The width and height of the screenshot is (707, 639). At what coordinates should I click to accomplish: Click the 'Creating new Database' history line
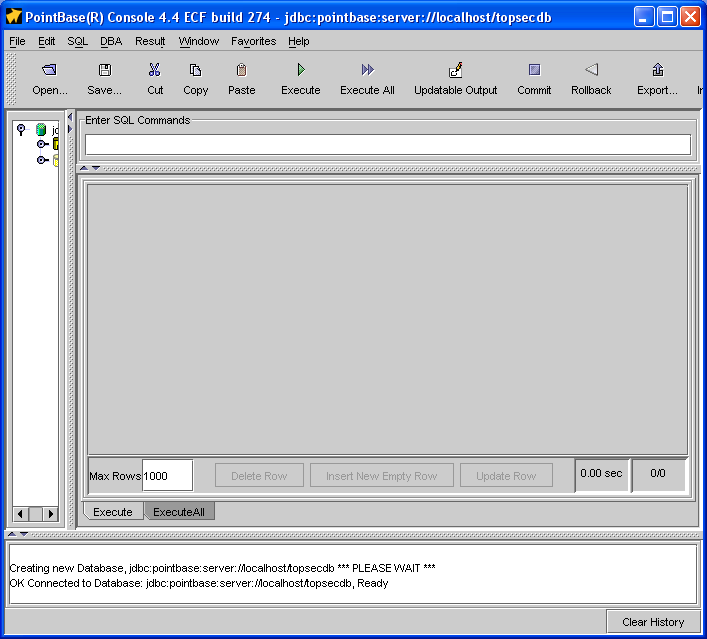point(222,568)
